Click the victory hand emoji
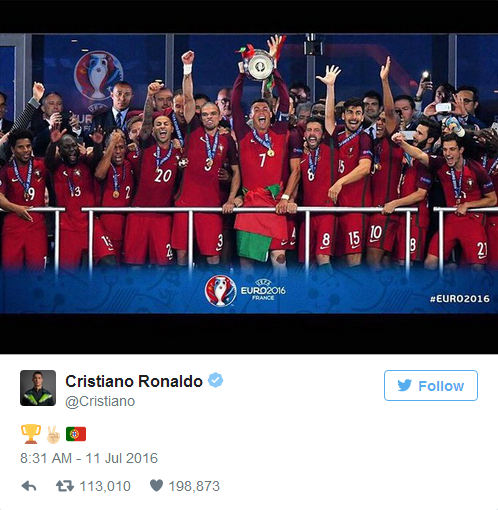The image size is (498, 510). click(53, 434)
